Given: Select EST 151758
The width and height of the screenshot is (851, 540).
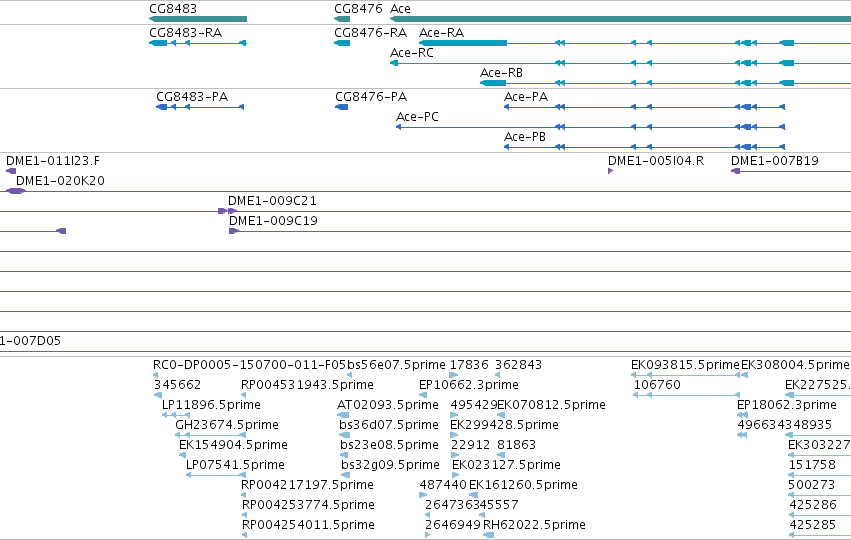Looking at the screenshot, I should point(812,465).
